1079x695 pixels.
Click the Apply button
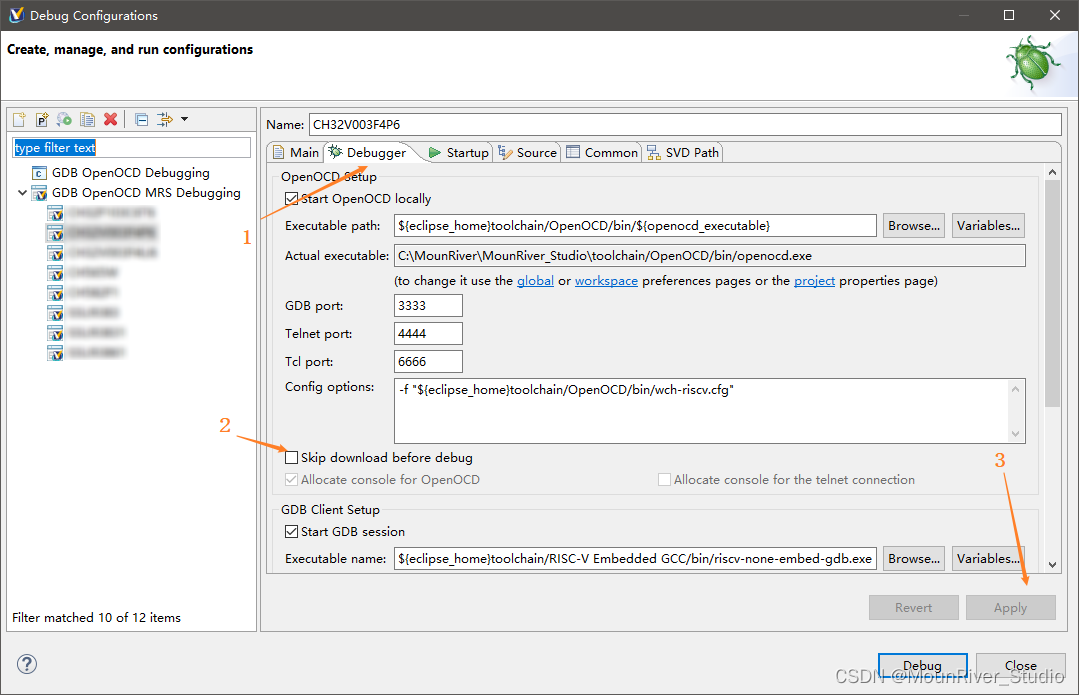coord(1010,608)
